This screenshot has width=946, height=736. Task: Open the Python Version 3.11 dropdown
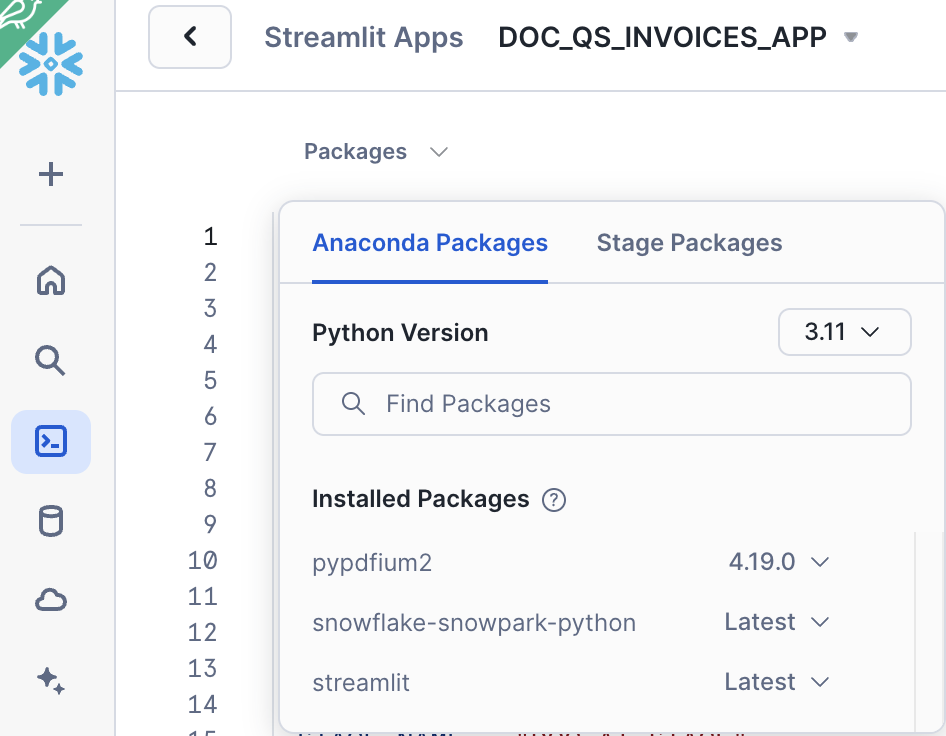[x=844, y=332]
